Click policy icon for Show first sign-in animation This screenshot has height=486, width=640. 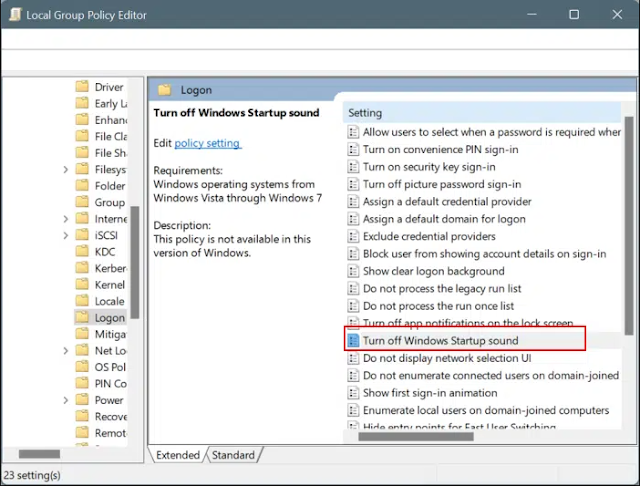click(x=353, y=393)
